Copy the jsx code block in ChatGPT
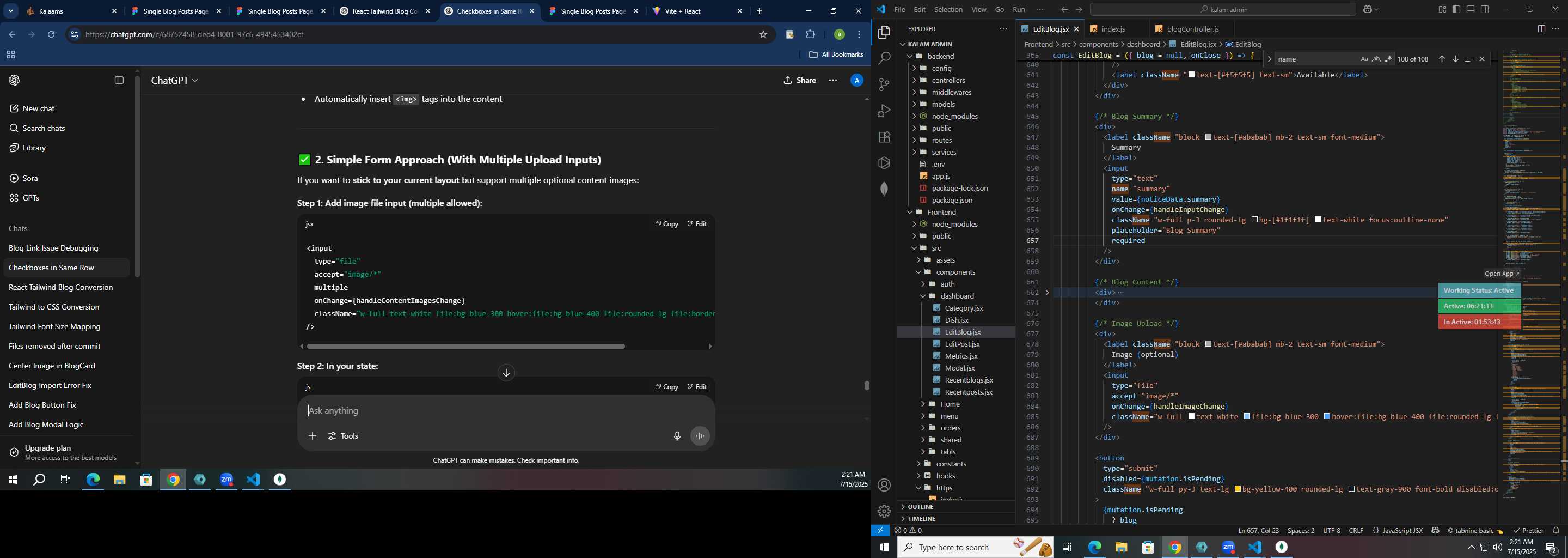This screenshot has height=558, width=1568. 666,224
